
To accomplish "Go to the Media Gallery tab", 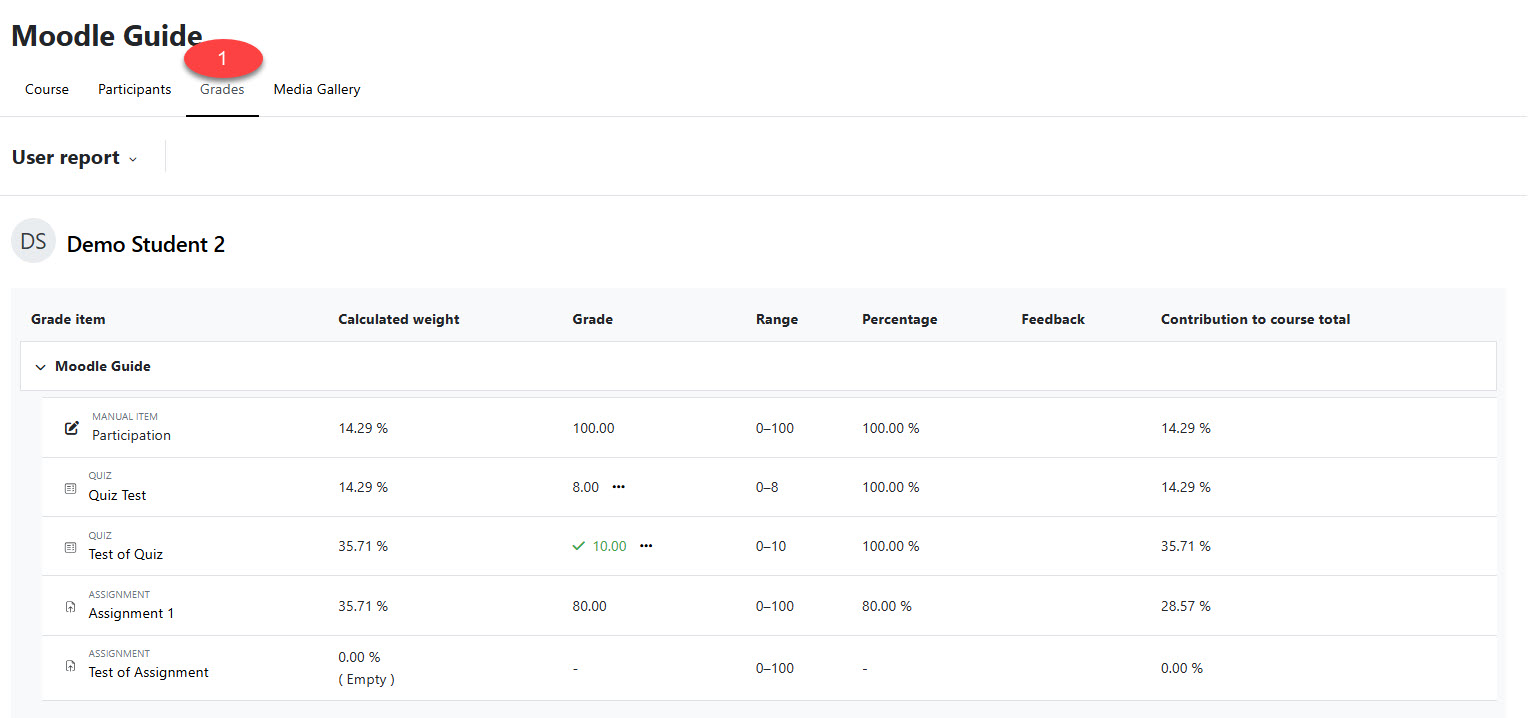I will click(316, 89).
